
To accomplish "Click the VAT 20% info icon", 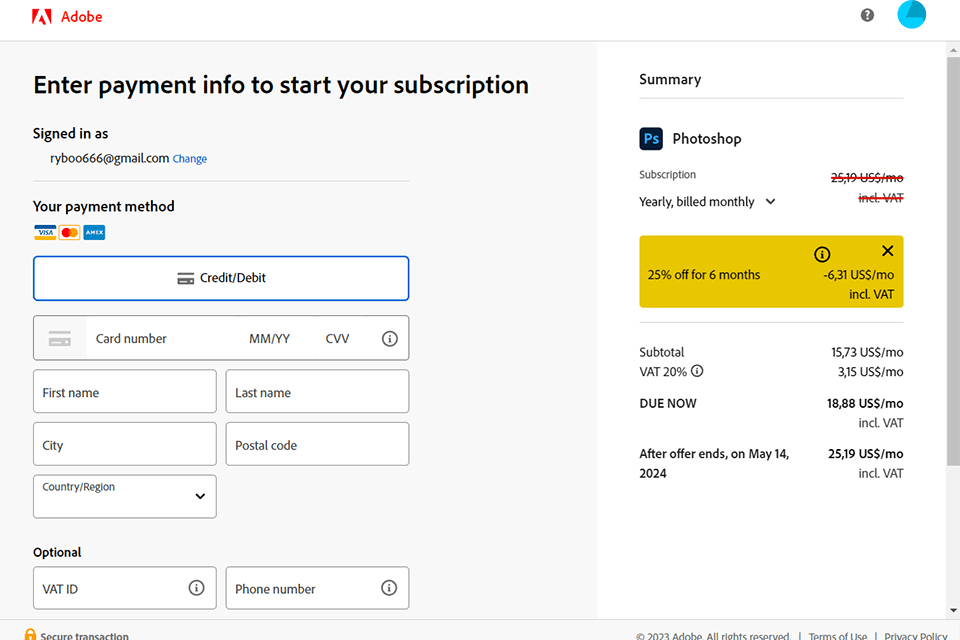I will (697, 371).
